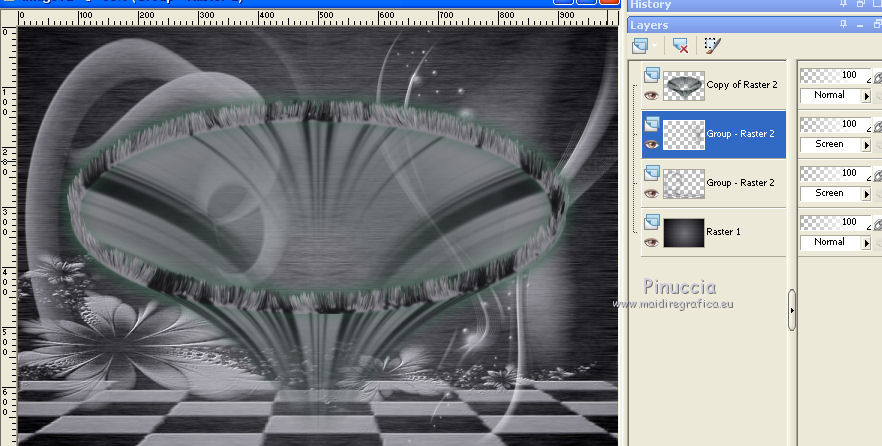This screenshot has width=882, height=446.
Task: Adjust opacity slider for Copy of Raster 2
Action: point(835,75)
